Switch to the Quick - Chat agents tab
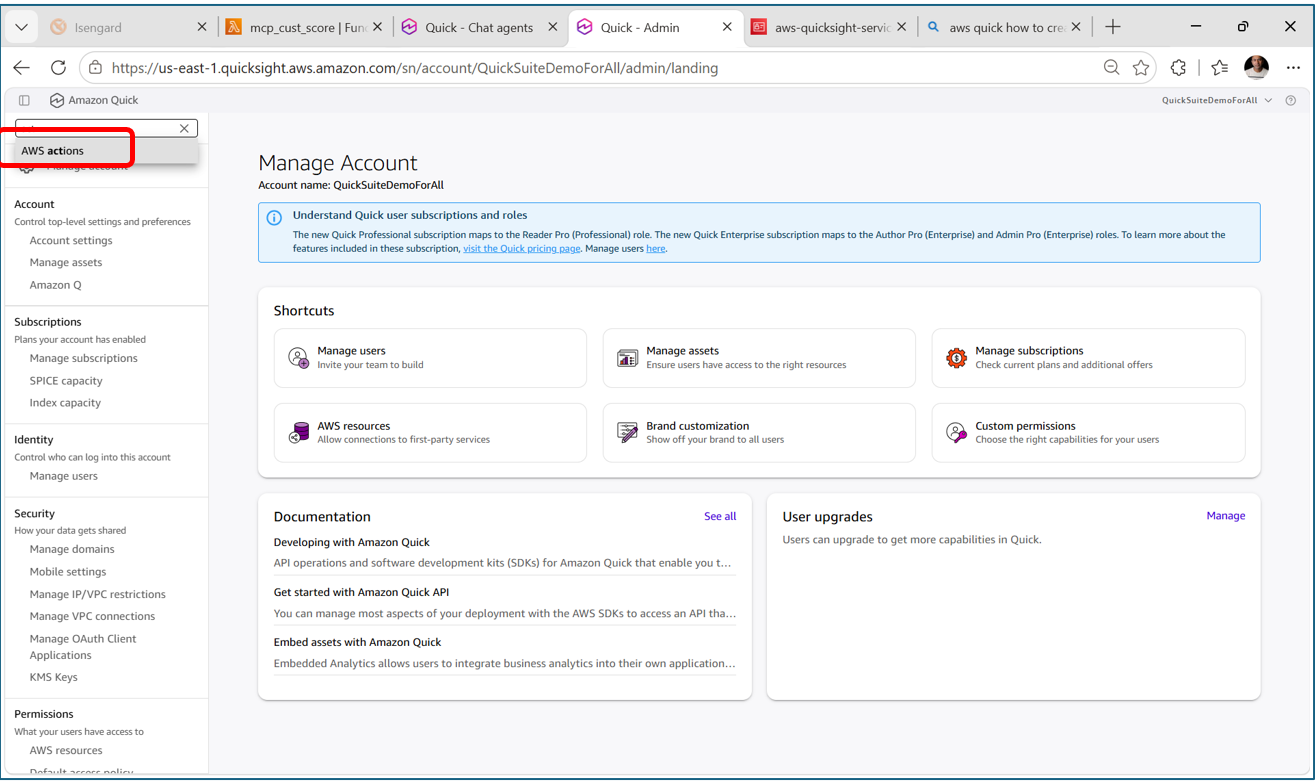The image size is (1315, 781). 480,27
